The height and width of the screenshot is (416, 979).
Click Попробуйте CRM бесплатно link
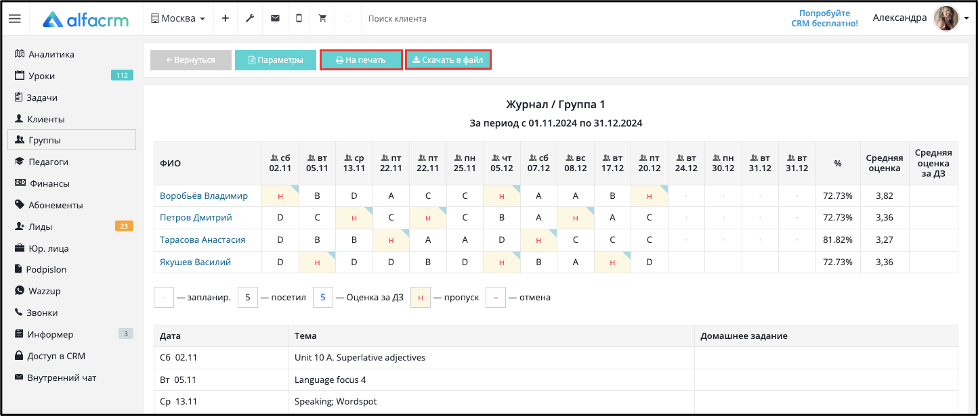pyautogui.click(x=829, y=18)
